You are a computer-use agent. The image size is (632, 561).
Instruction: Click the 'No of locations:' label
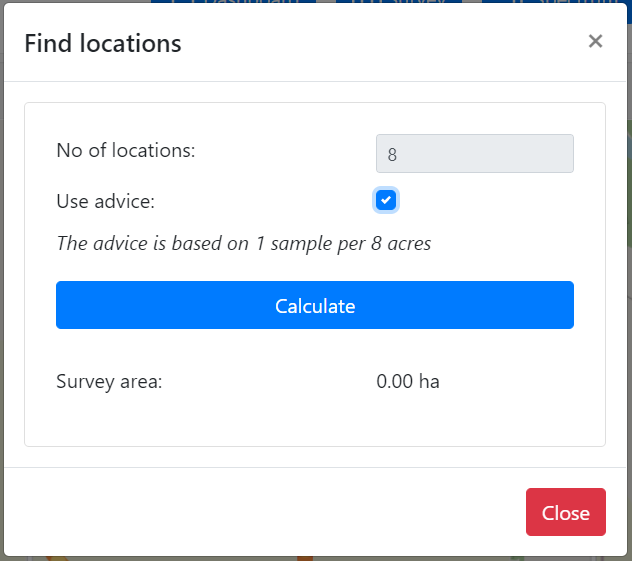coord(126,151)
